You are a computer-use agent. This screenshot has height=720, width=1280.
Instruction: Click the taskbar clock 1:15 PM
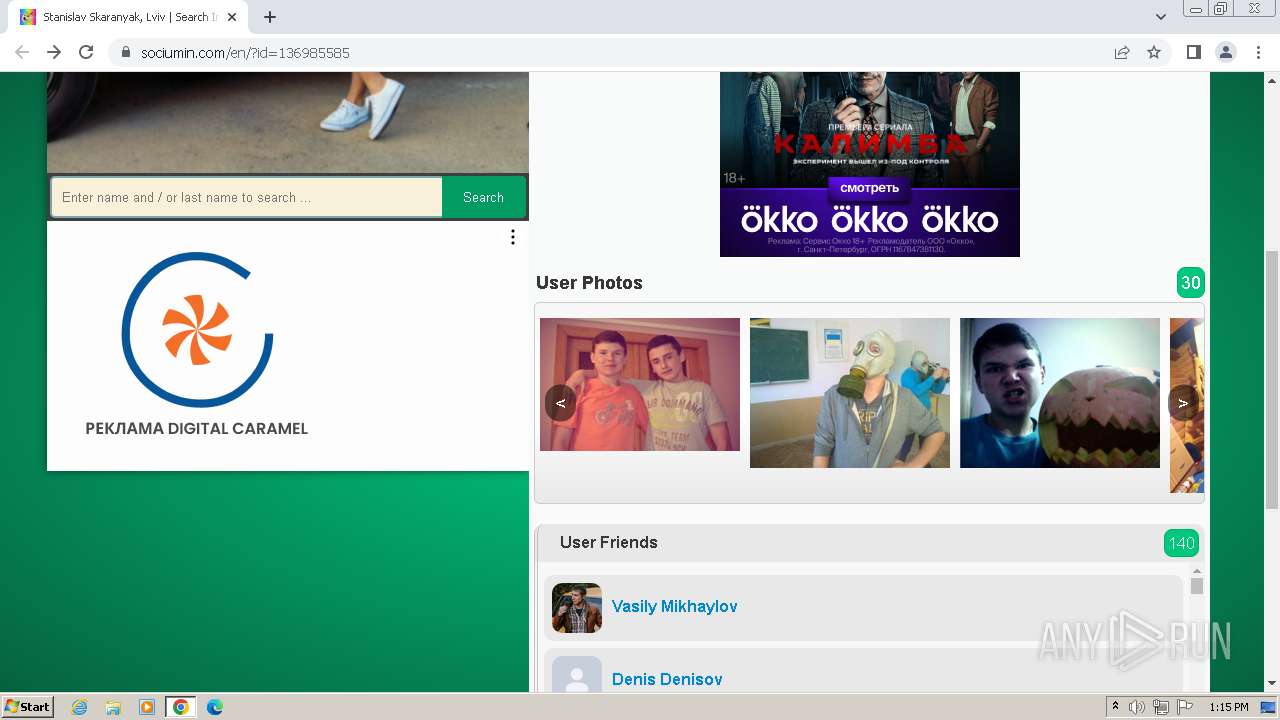pos(1229,707)
